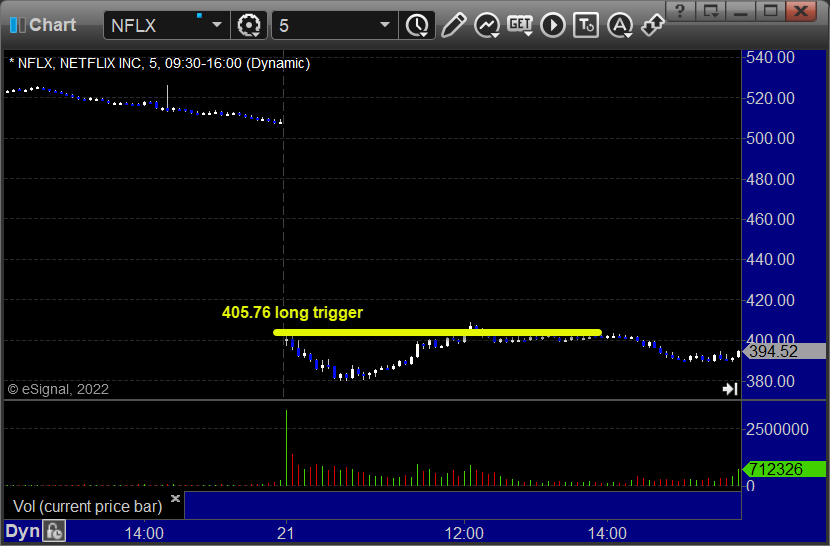
Task: Click the pin window icon
Action: [653, 25]
